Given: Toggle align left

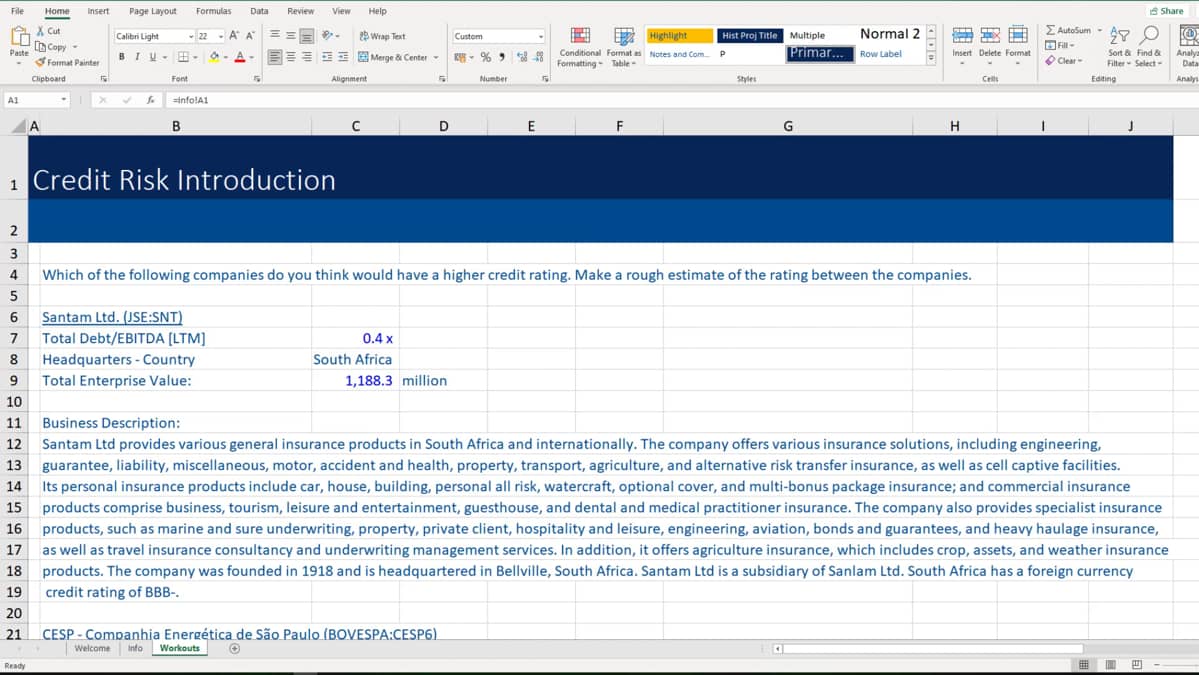Looking at the screenshot, I should pos(275,57).
